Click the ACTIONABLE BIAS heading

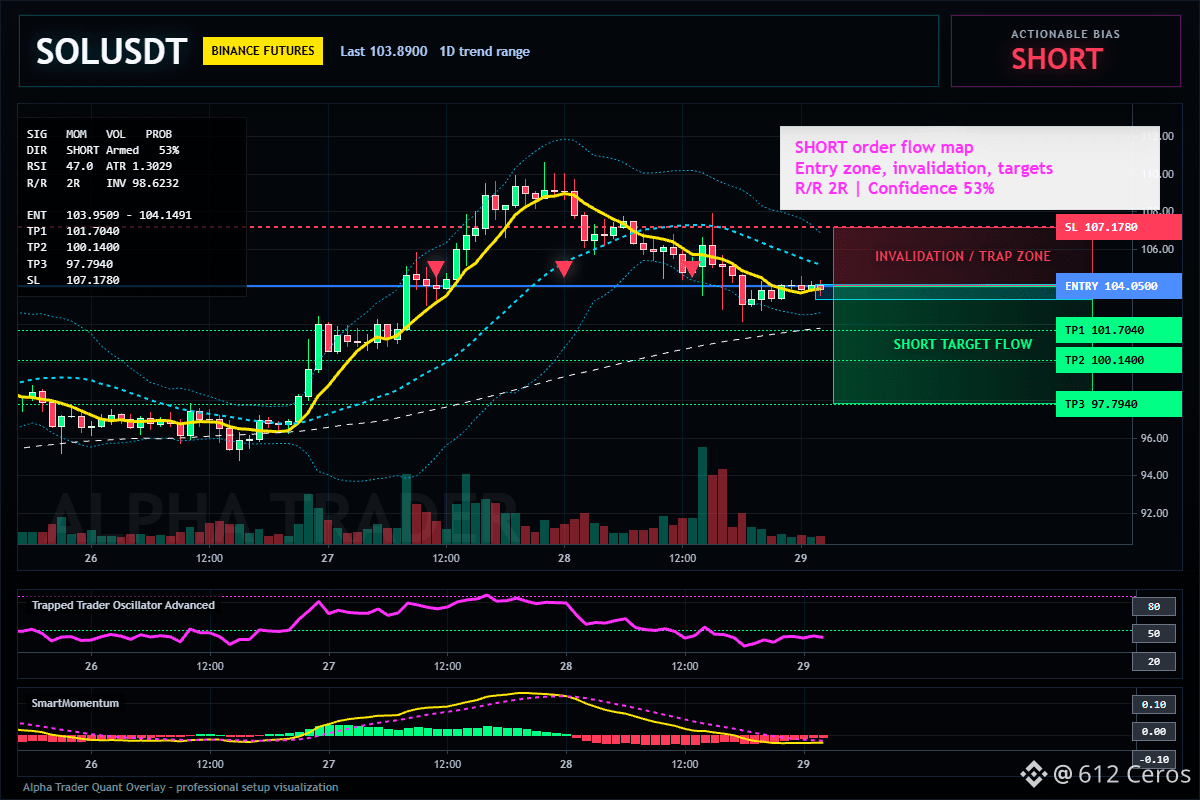tap(1066, 34)
